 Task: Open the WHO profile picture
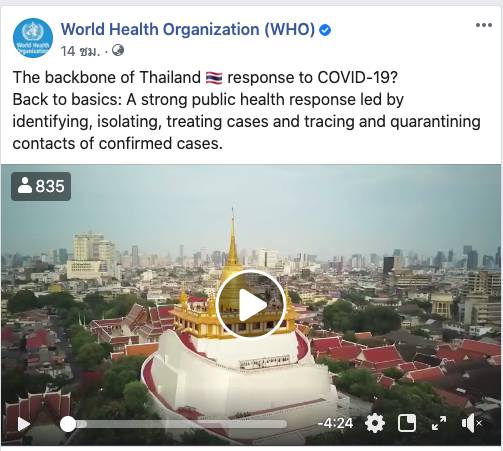pyautogui.click(x=33, y=38)
